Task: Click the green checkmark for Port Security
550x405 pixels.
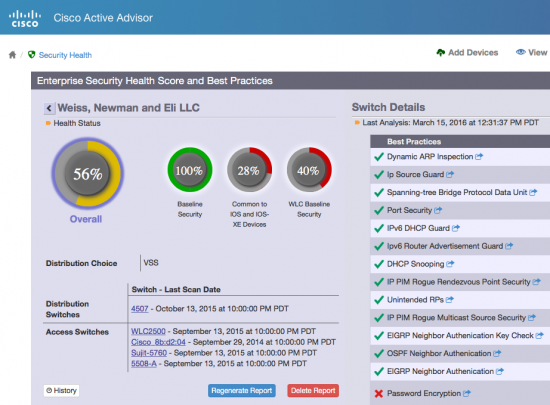Action: click(x=379, y=210)
